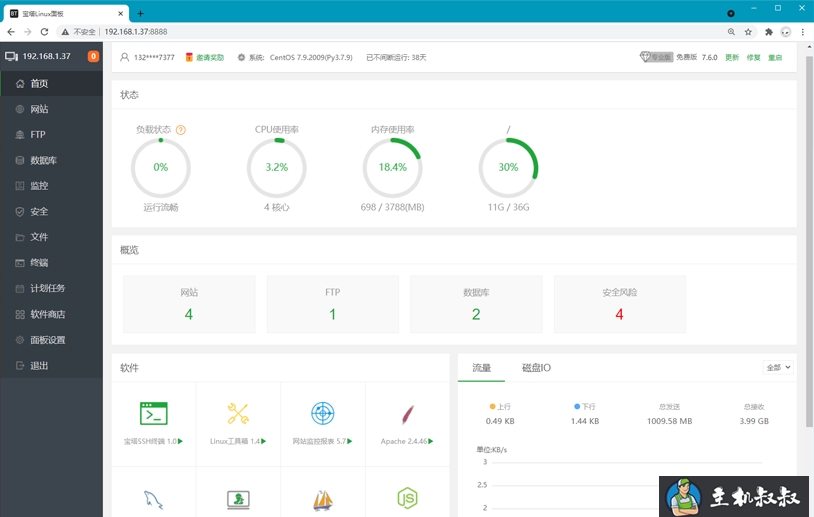Open FTP in the sidebar

[x=51, y=134]
